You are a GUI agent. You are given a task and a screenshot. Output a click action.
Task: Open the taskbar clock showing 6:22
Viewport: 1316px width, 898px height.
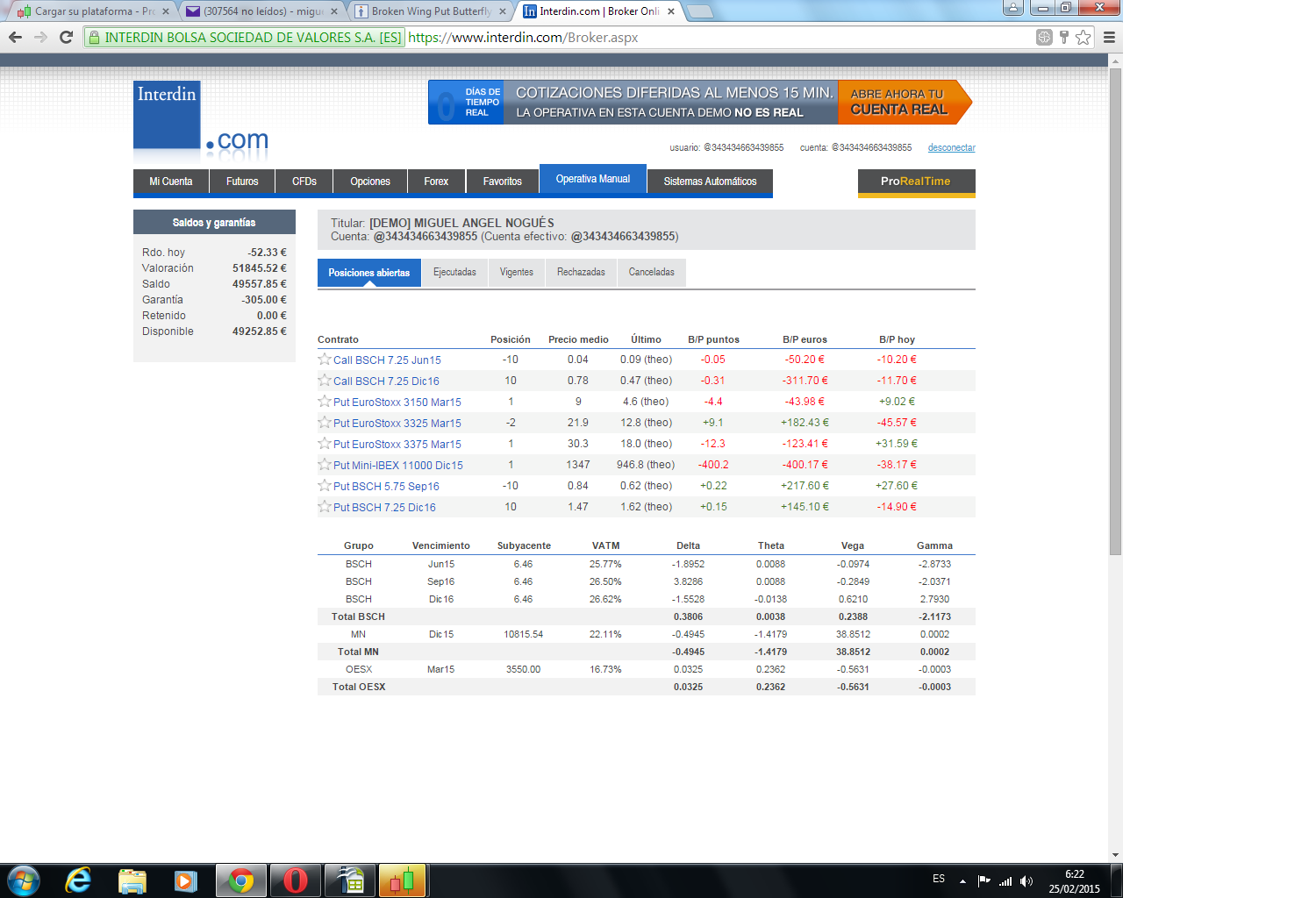(x=1074, y=881)
